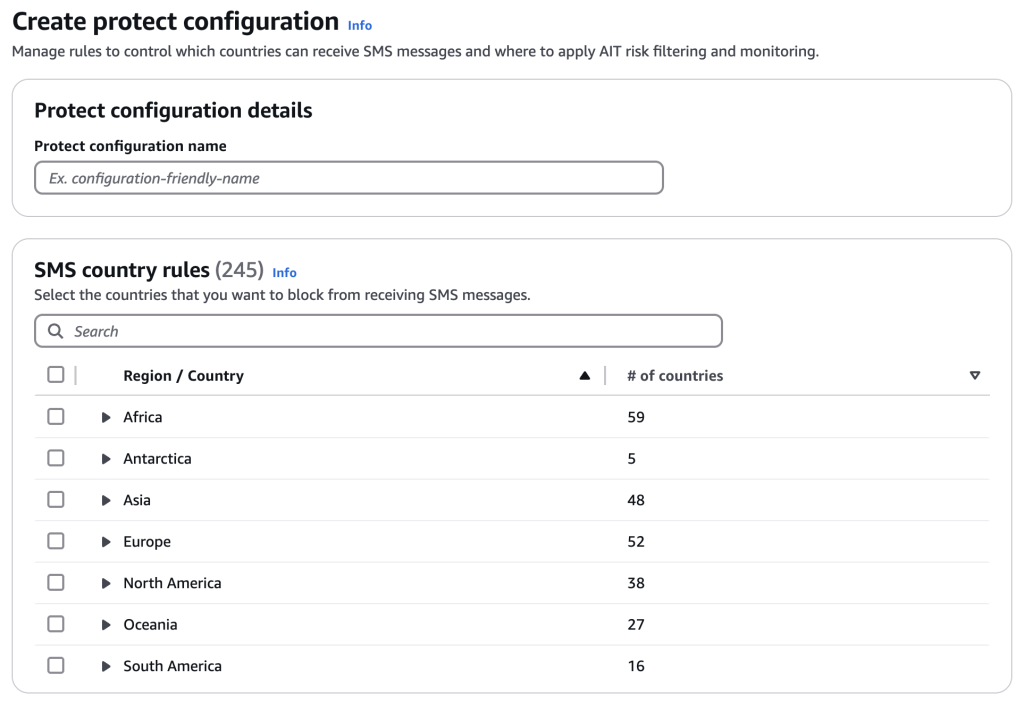Open Info link next to page title
Screen dimensions: 1024x702
(x=360, y=25)
